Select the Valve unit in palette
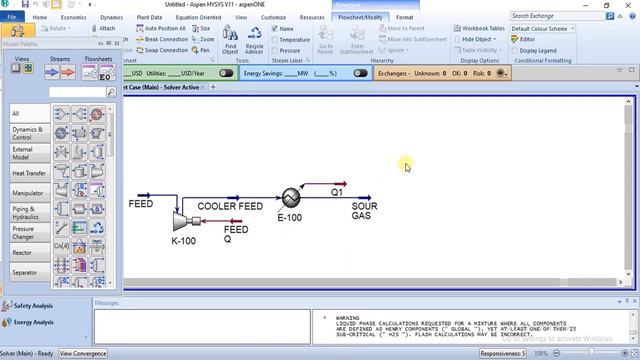Image resolution: width=640 pixels, height=360 pixels. point(61,152)
